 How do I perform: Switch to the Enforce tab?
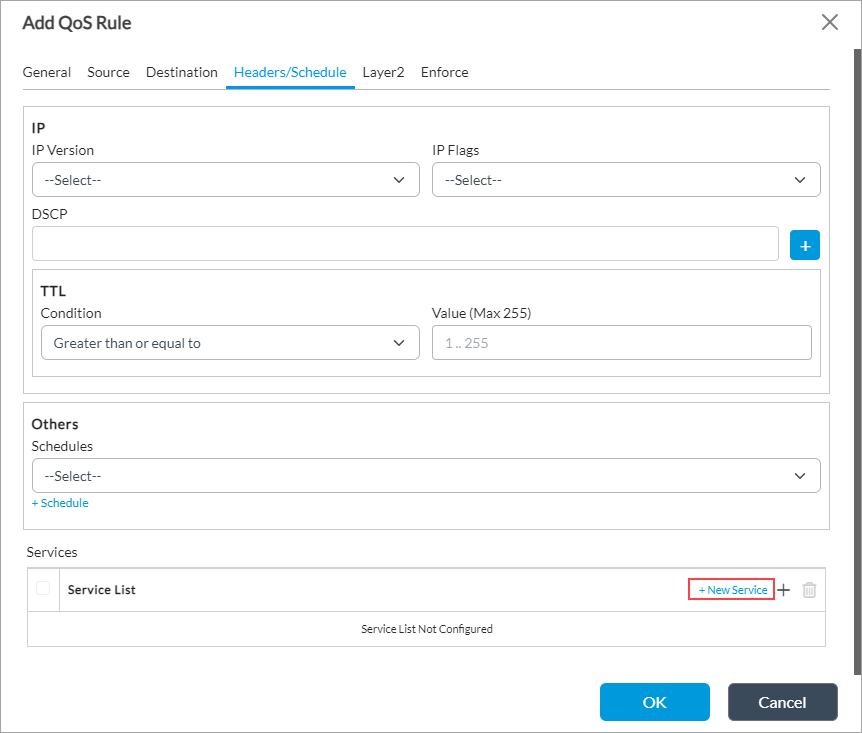444,72
